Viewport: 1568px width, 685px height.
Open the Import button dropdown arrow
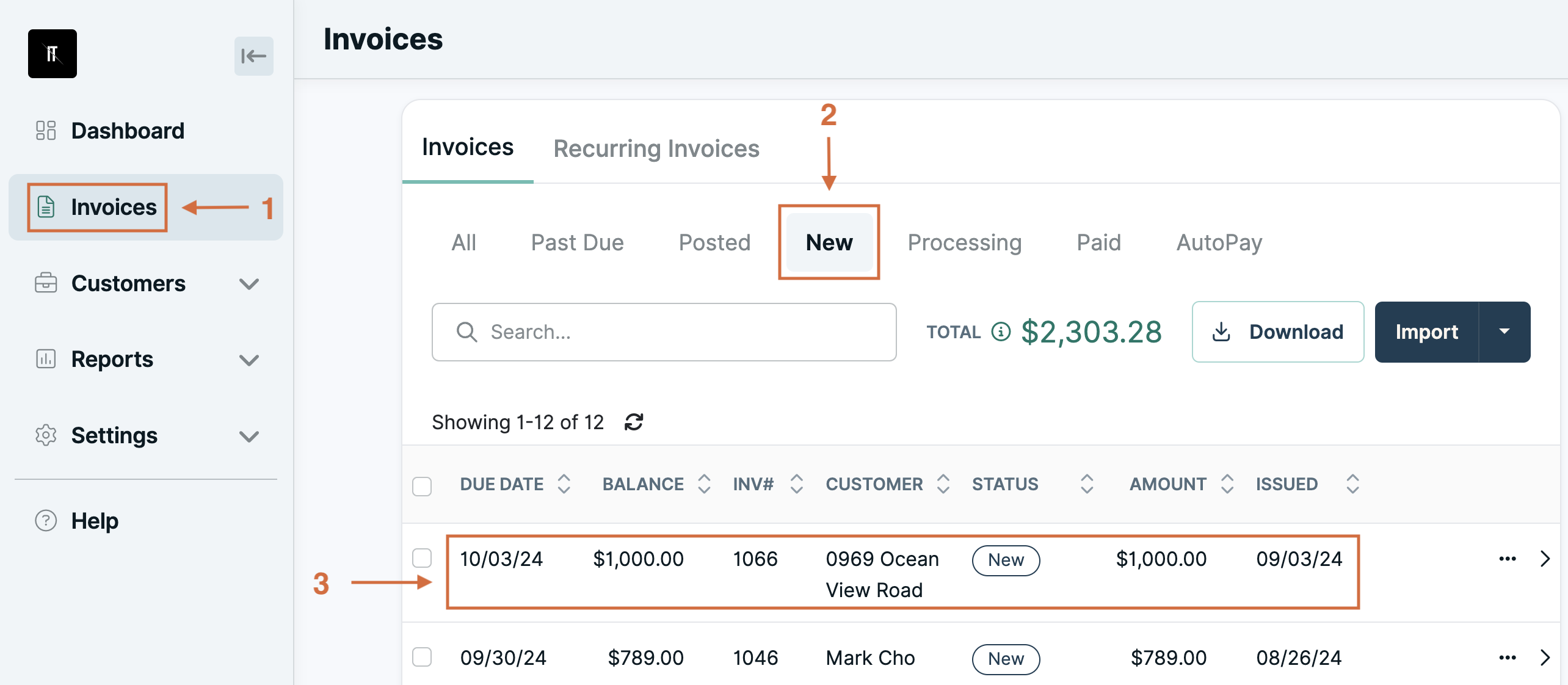click(1504, 332)
